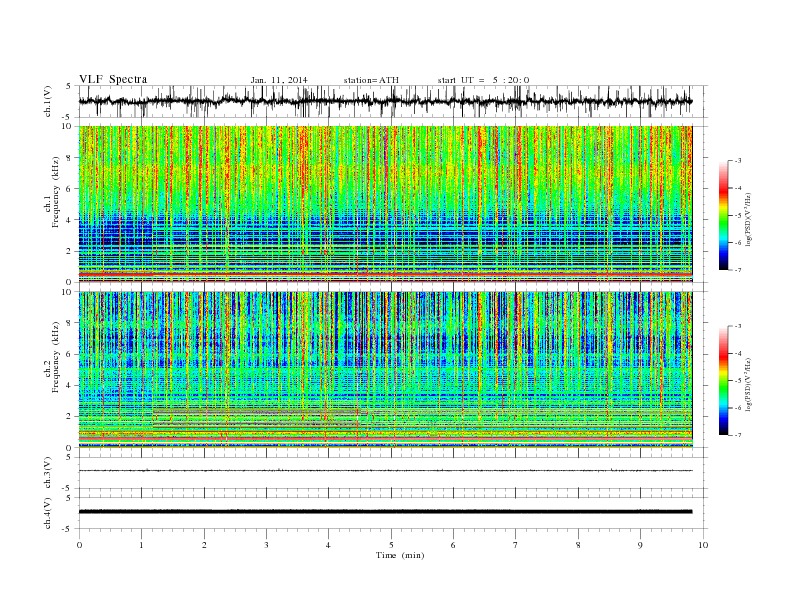Click the ch.1 spectrogram plot

click(385, 204)
